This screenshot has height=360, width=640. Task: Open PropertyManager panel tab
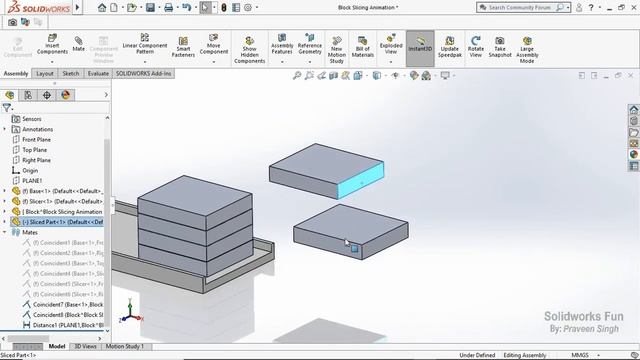28,95
